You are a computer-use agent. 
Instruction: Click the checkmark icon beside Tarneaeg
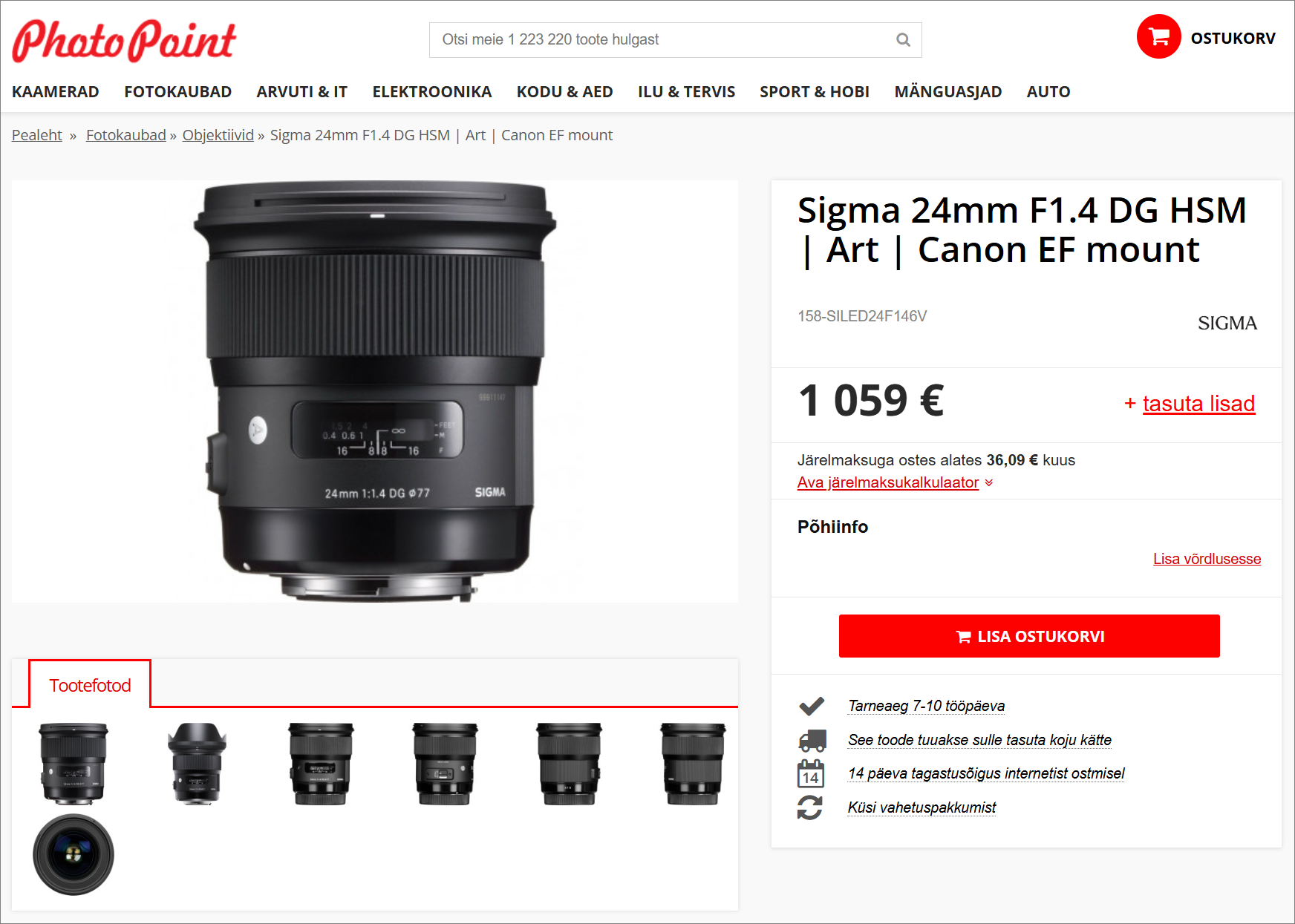[812, 706]
